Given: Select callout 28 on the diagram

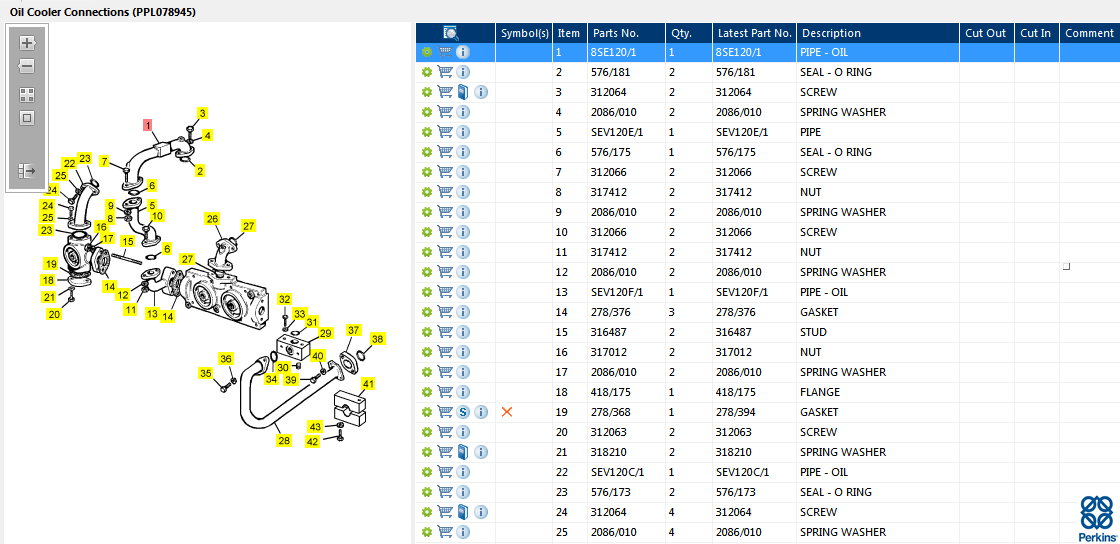Looking at the screenshot, I should [284, 440].
